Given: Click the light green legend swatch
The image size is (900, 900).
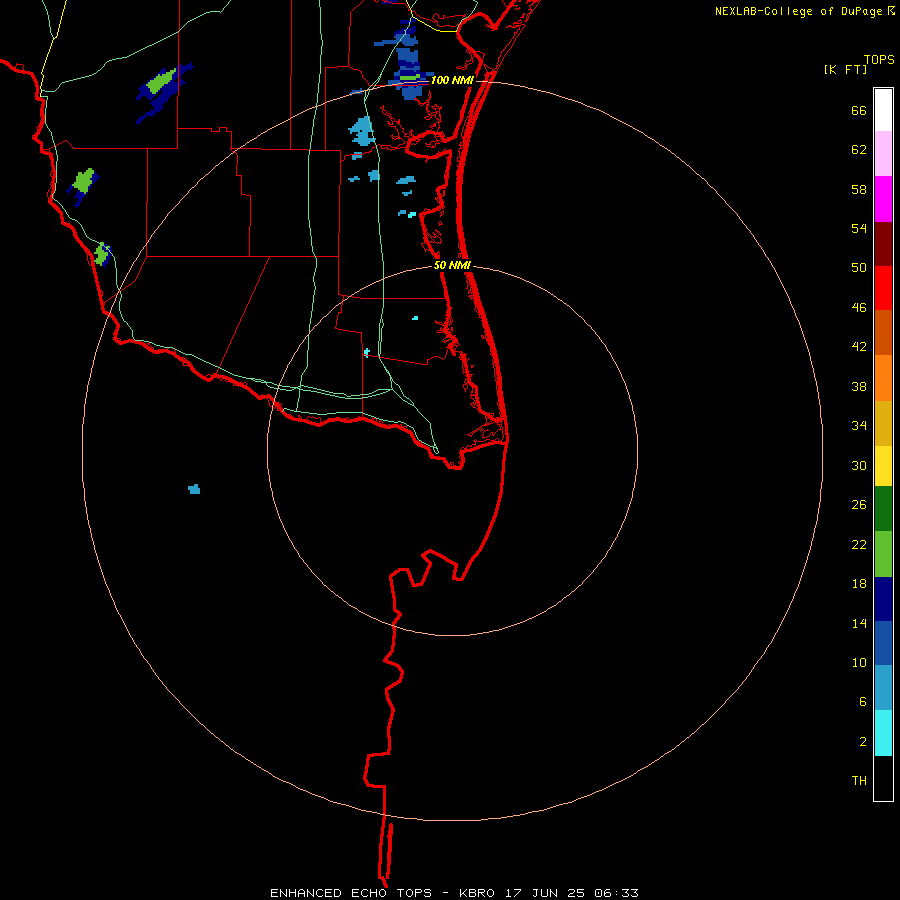Looking at the screenshot, I should (883, 554).
